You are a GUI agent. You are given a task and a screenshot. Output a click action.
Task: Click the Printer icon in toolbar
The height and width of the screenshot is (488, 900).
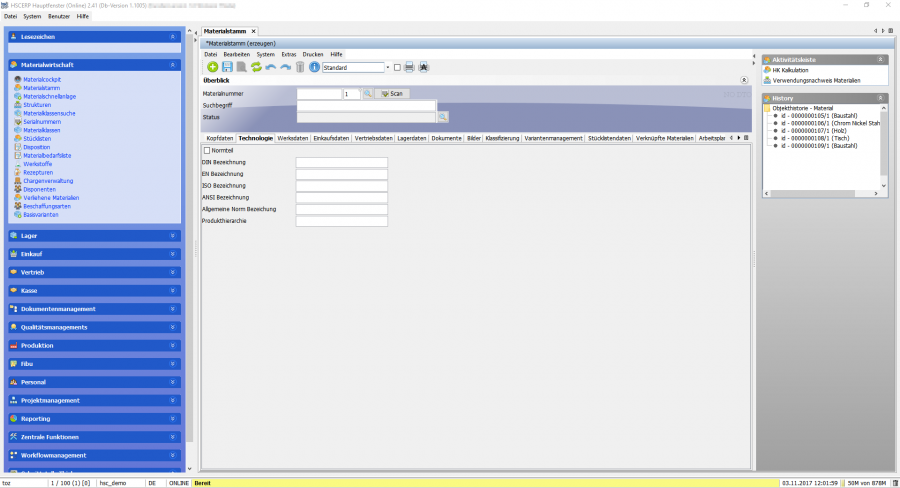point(409,67)
